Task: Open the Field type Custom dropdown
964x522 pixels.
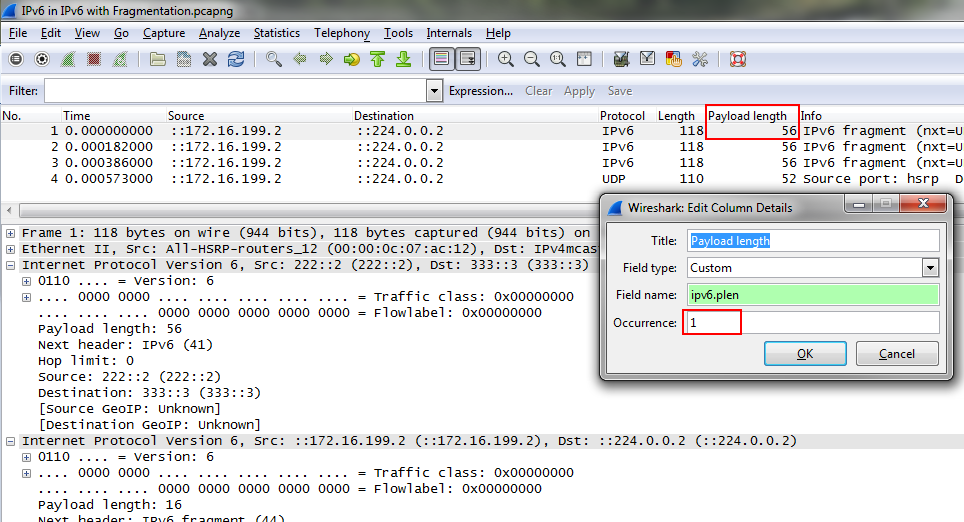Action: pos(930,268)
